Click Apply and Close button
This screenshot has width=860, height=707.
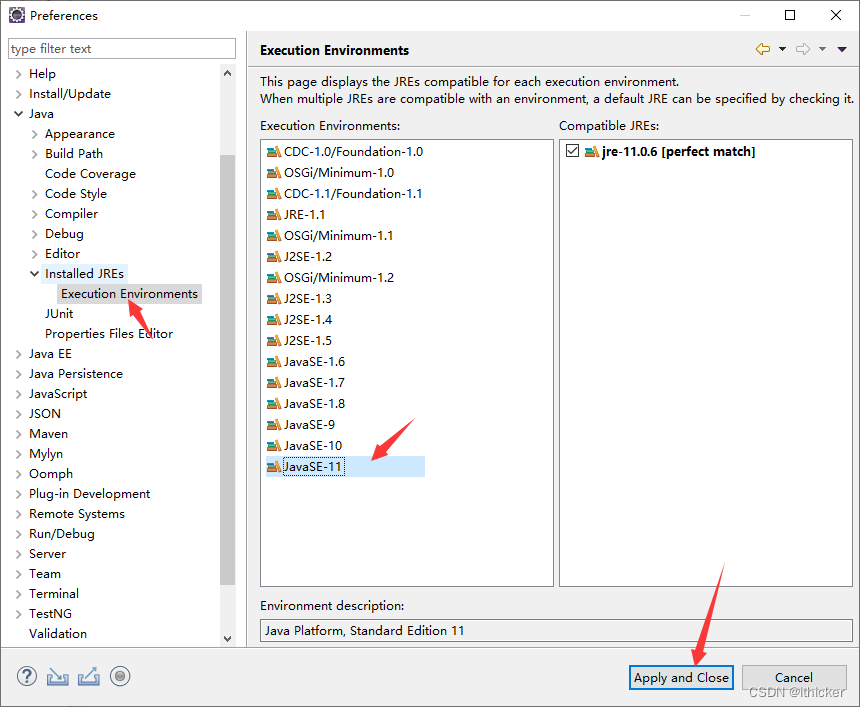coord(681,677)
